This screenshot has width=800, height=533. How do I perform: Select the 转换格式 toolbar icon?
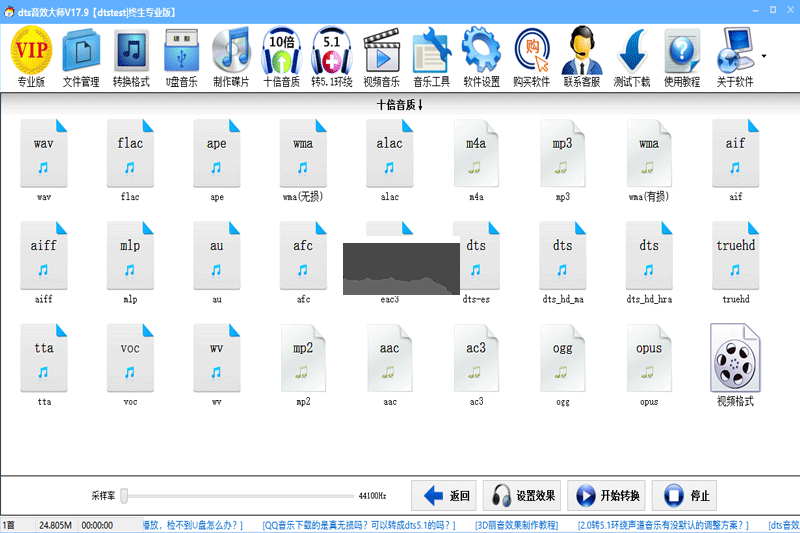pos(131,57)
